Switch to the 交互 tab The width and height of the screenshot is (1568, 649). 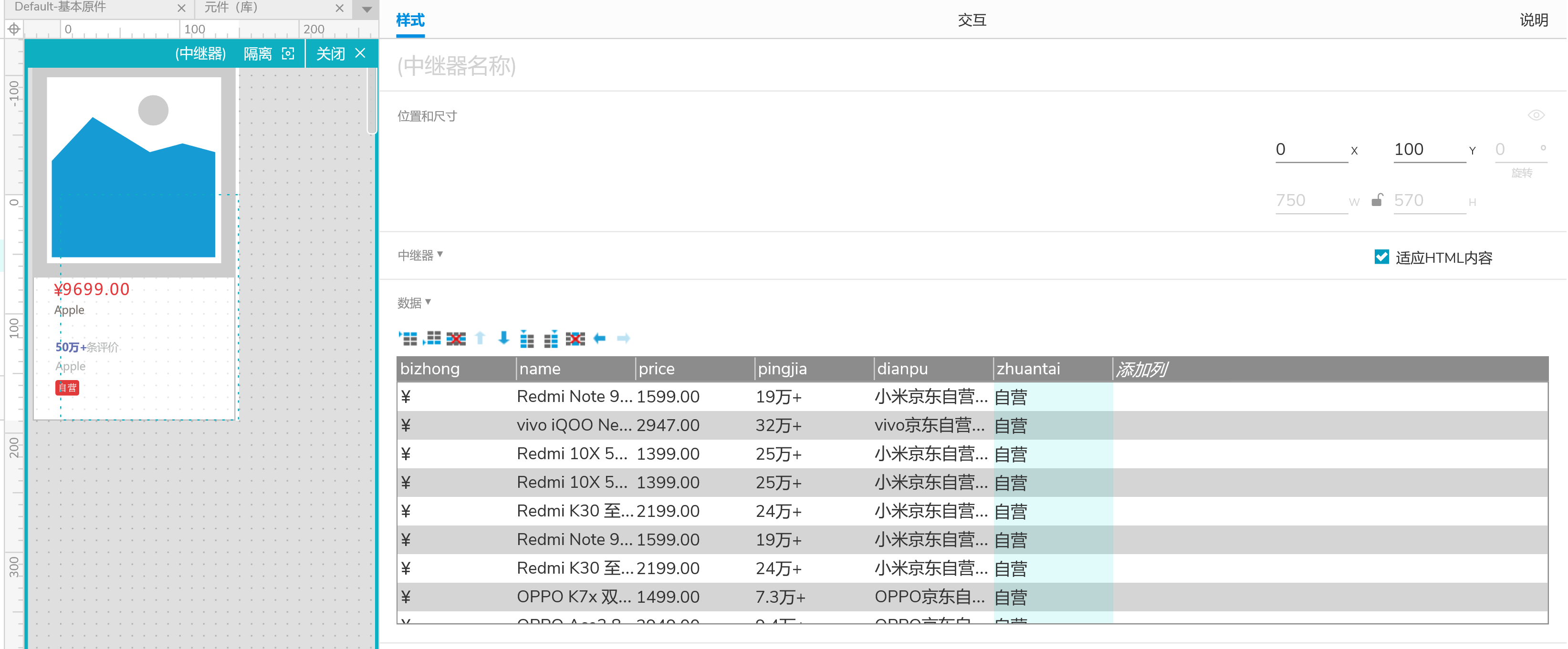[x=972, y=20]
